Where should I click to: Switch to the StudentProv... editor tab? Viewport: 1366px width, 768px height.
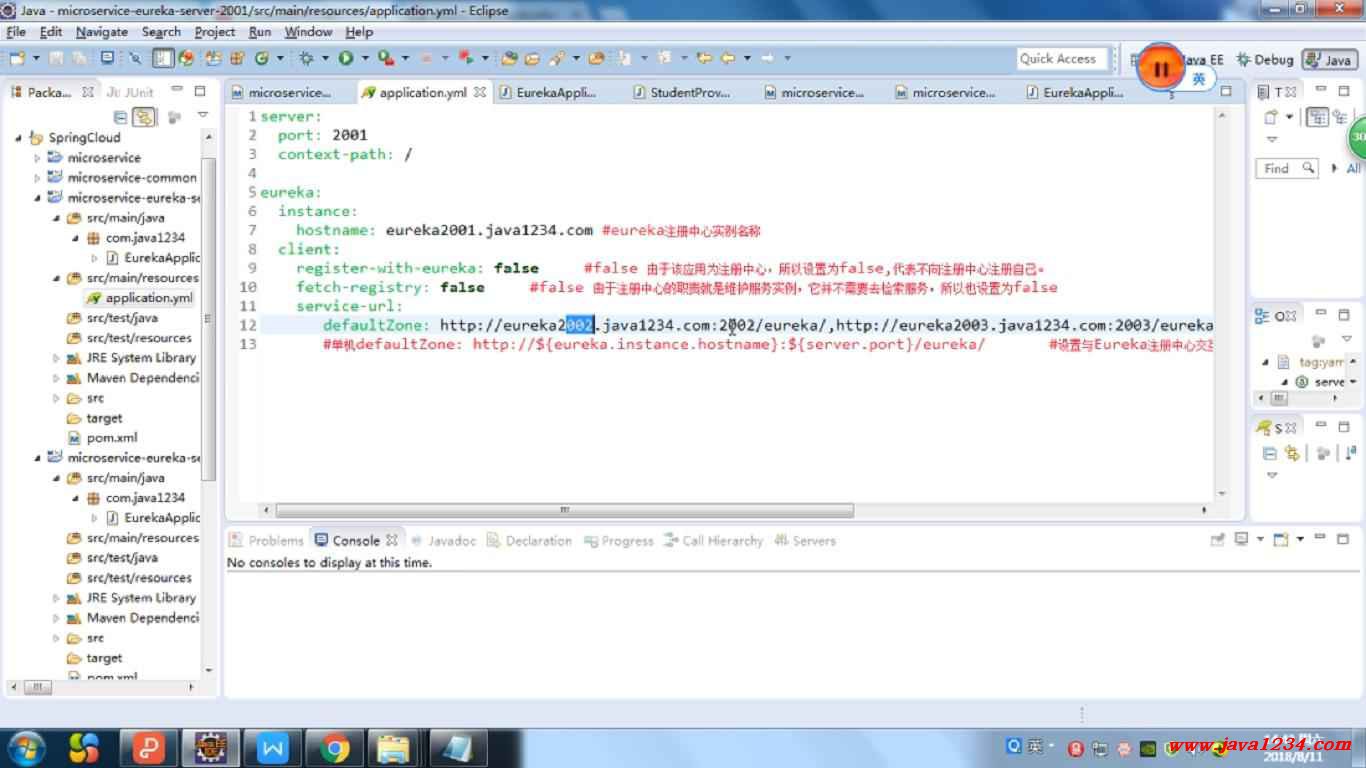pyautogui.click(x=690, y=92)
